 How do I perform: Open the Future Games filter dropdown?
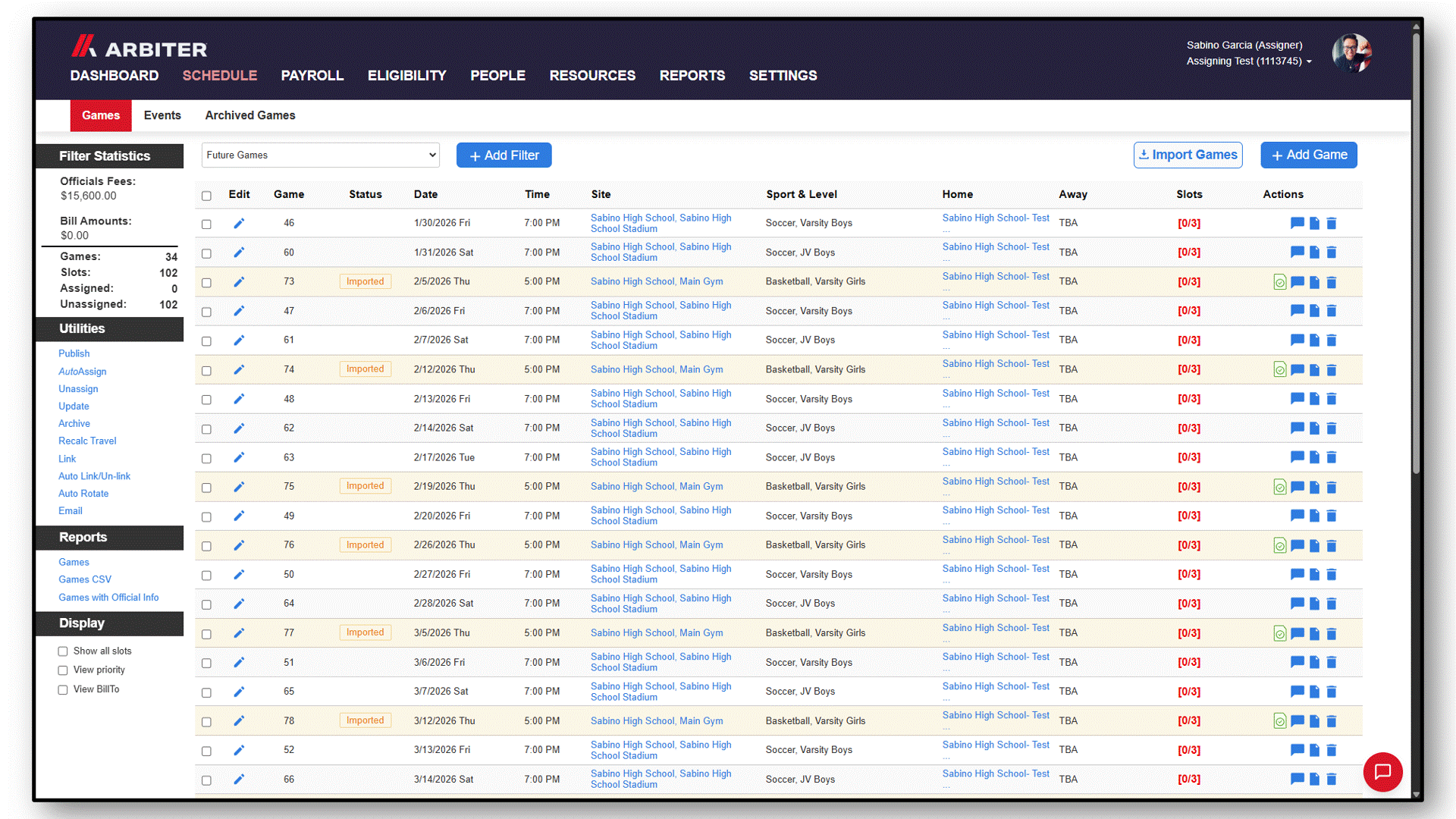[x=321, y=155]
